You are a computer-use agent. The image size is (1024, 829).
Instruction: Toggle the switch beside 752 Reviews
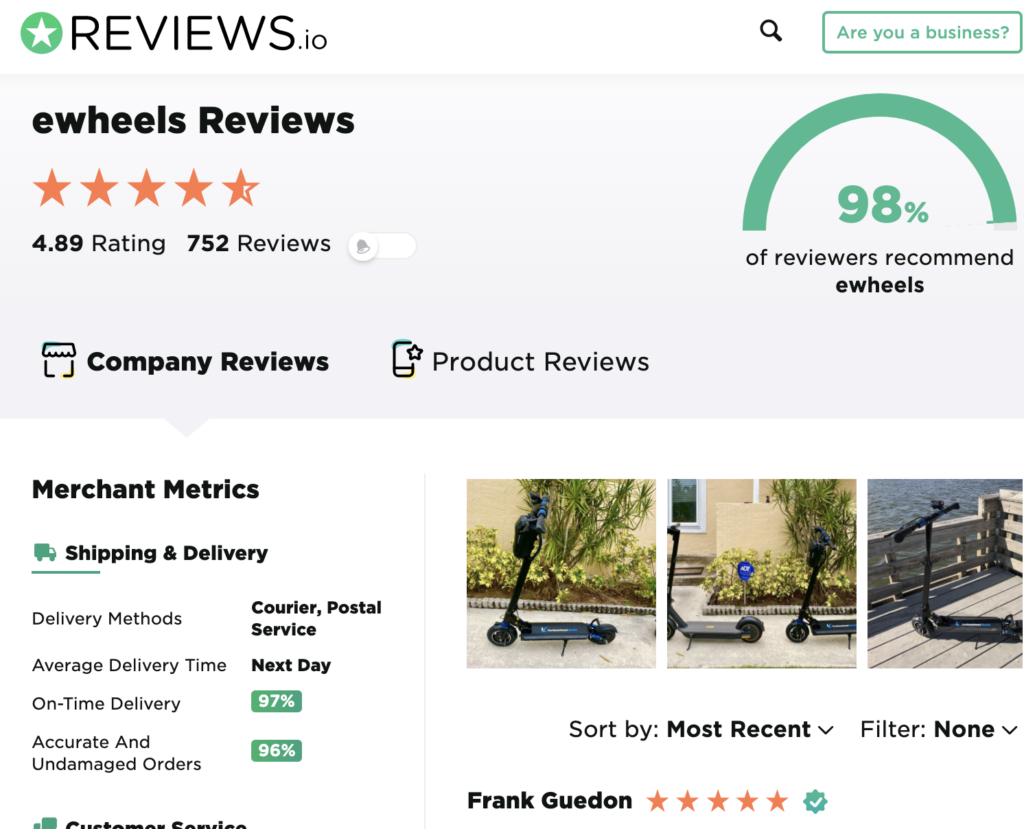[381, 245]
